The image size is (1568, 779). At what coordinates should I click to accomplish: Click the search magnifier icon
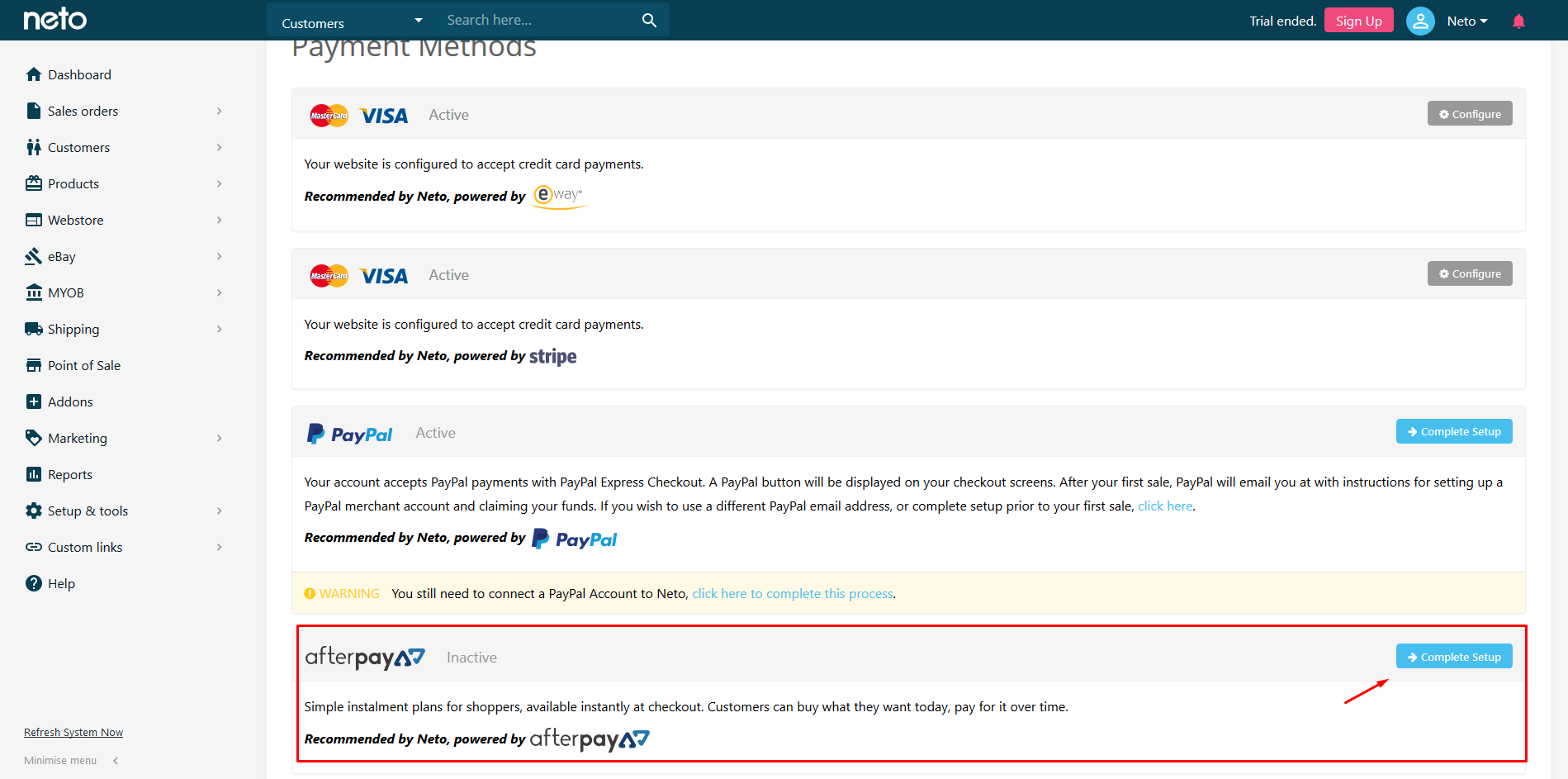[650, 21]
